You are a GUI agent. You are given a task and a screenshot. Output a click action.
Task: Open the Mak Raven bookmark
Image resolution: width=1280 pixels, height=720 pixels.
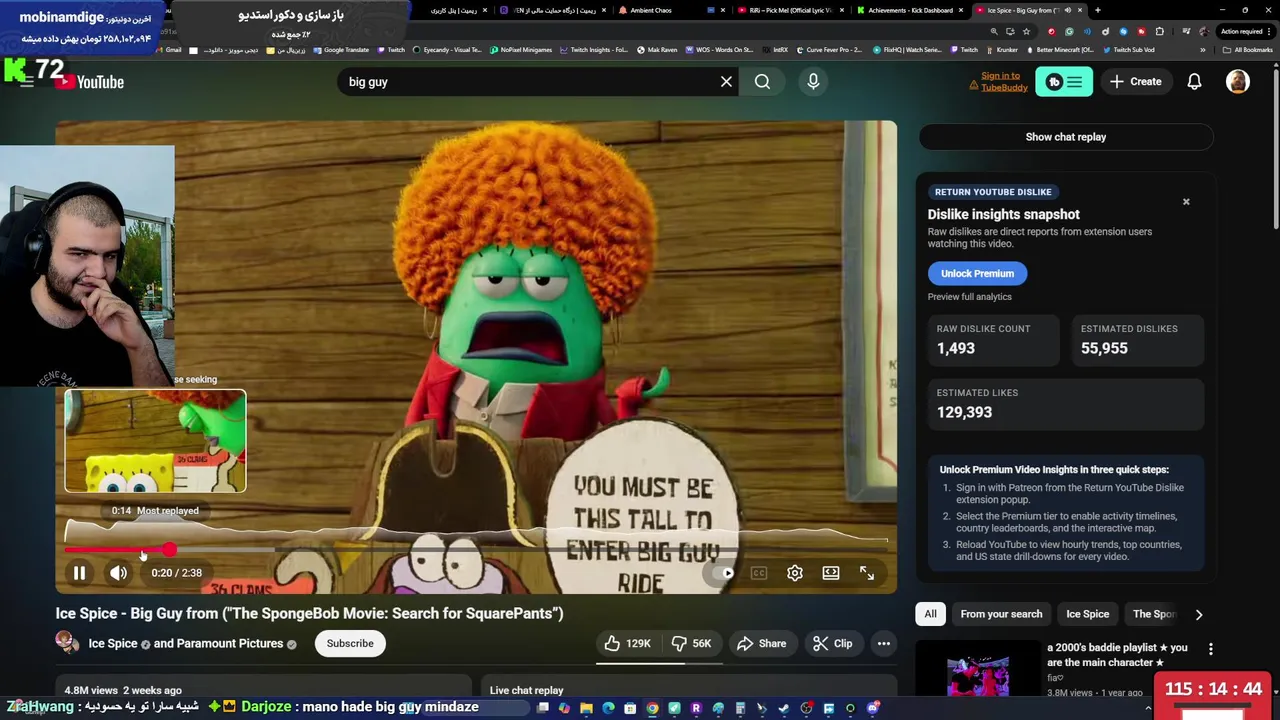(657, 50)
